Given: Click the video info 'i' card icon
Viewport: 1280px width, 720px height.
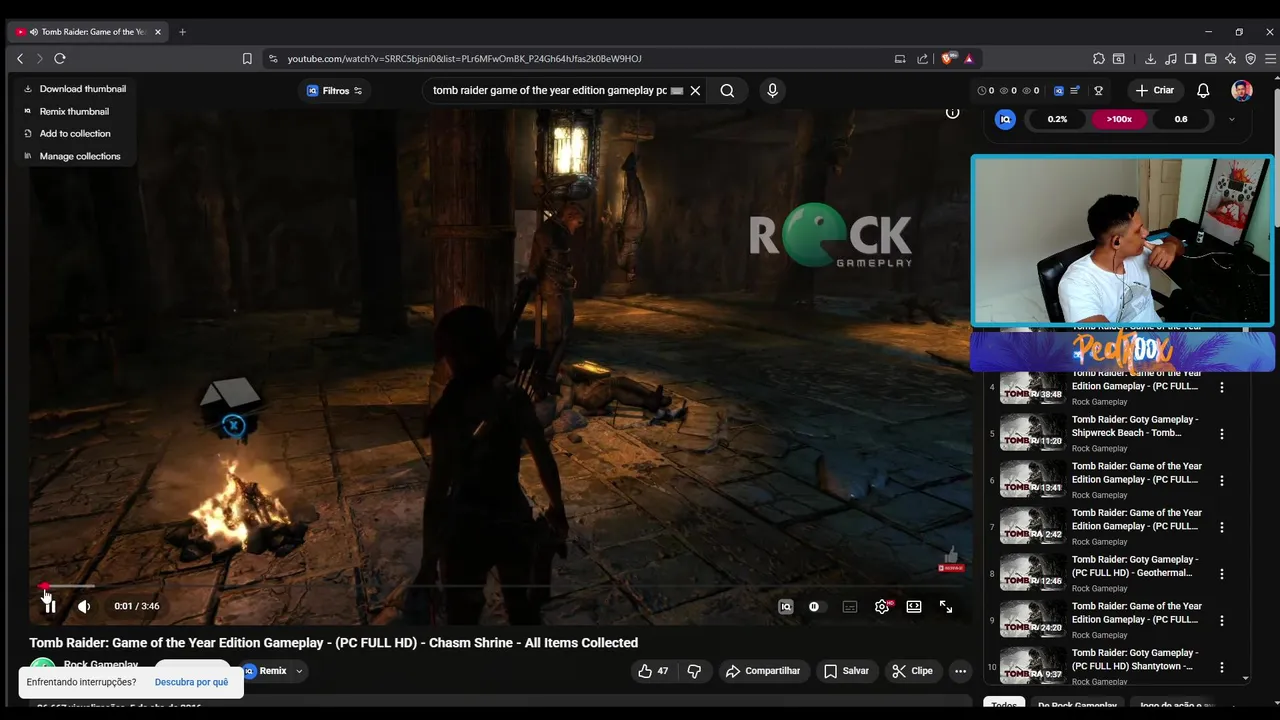Looking at the screenshot, I should tap(952, 112).
